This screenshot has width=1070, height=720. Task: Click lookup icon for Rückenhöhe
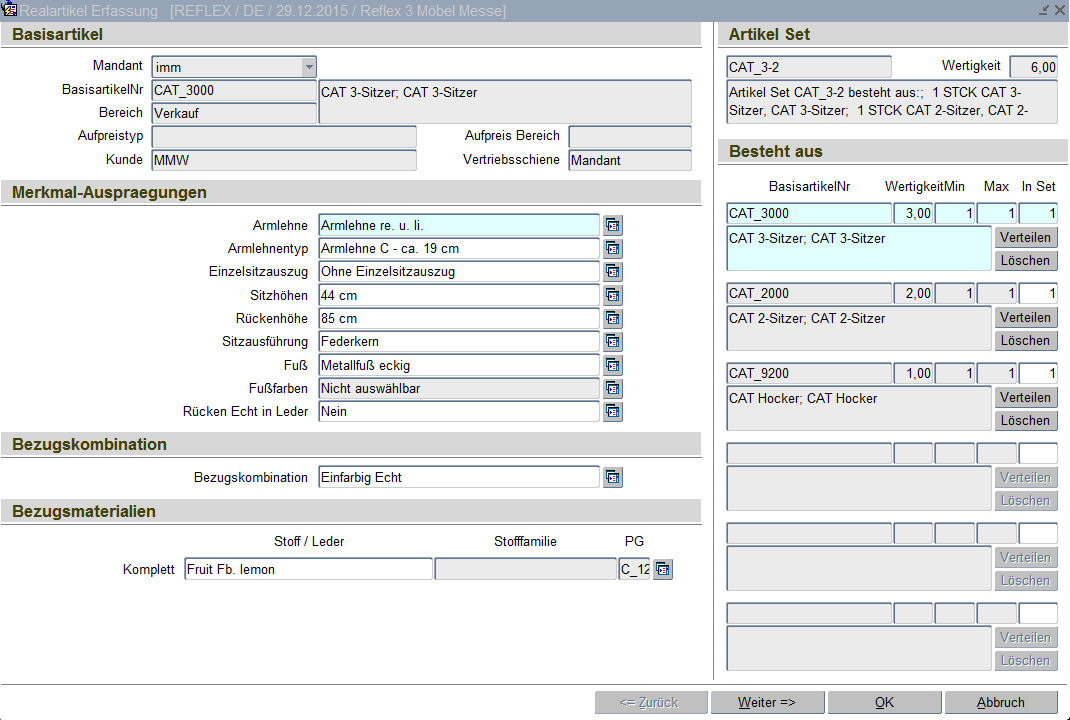(x=613, y=319)
